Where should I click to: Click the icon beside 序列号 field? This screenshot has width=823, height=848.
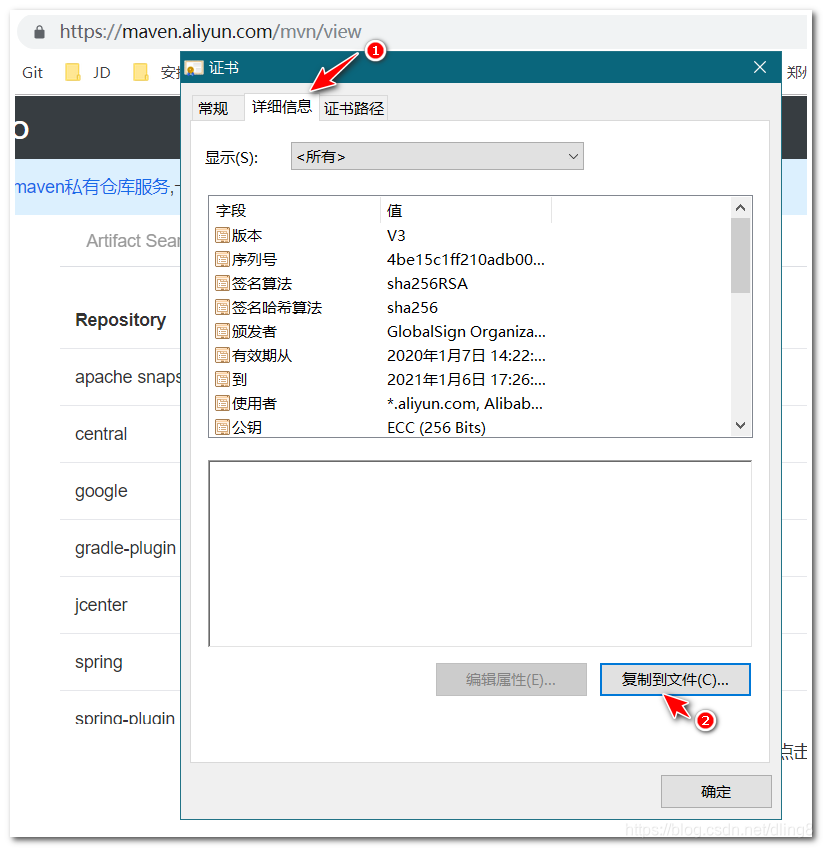pos(222,260)
